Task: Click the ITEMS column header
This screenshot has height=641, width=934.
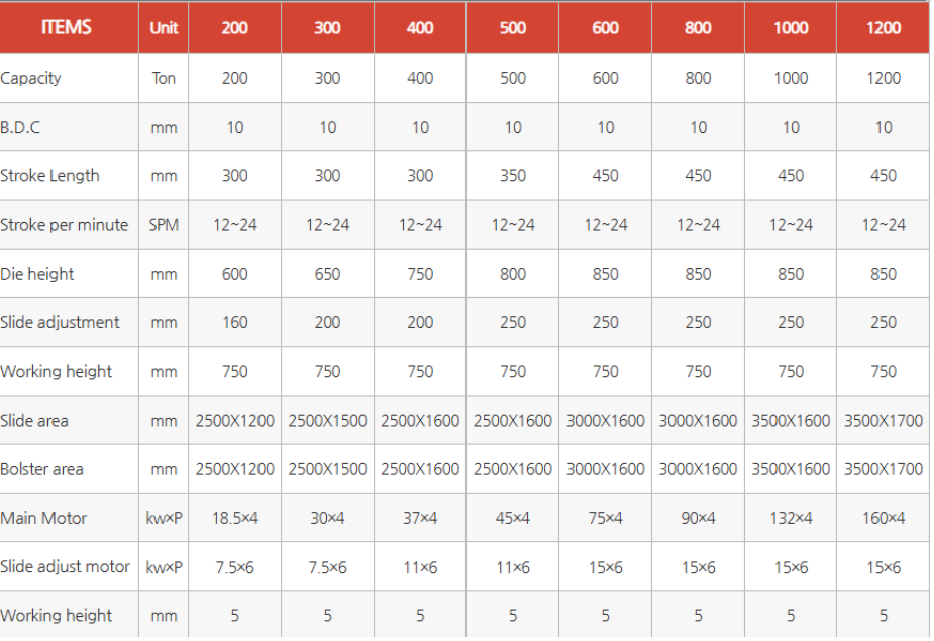Action: (66, 27)
